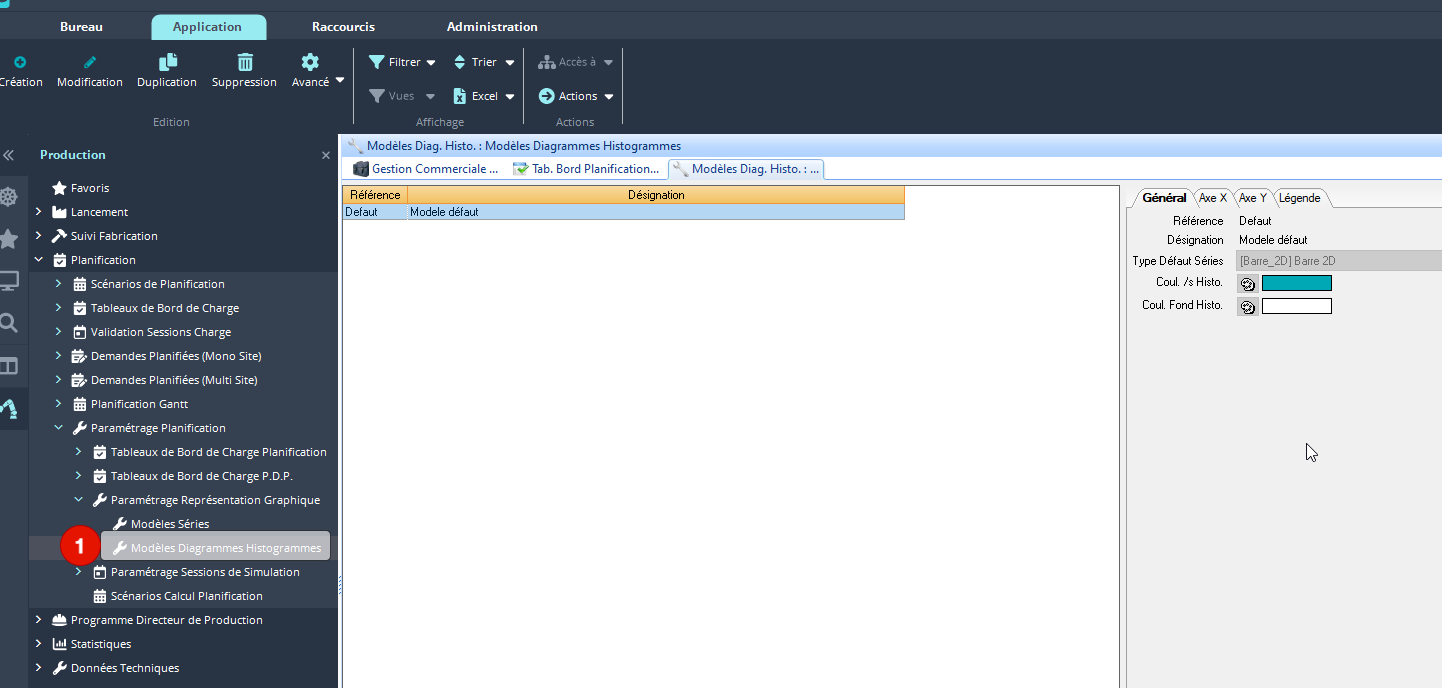Click the Création plus icon
This screenshot has height=689, width=1443.
(20, 62)
